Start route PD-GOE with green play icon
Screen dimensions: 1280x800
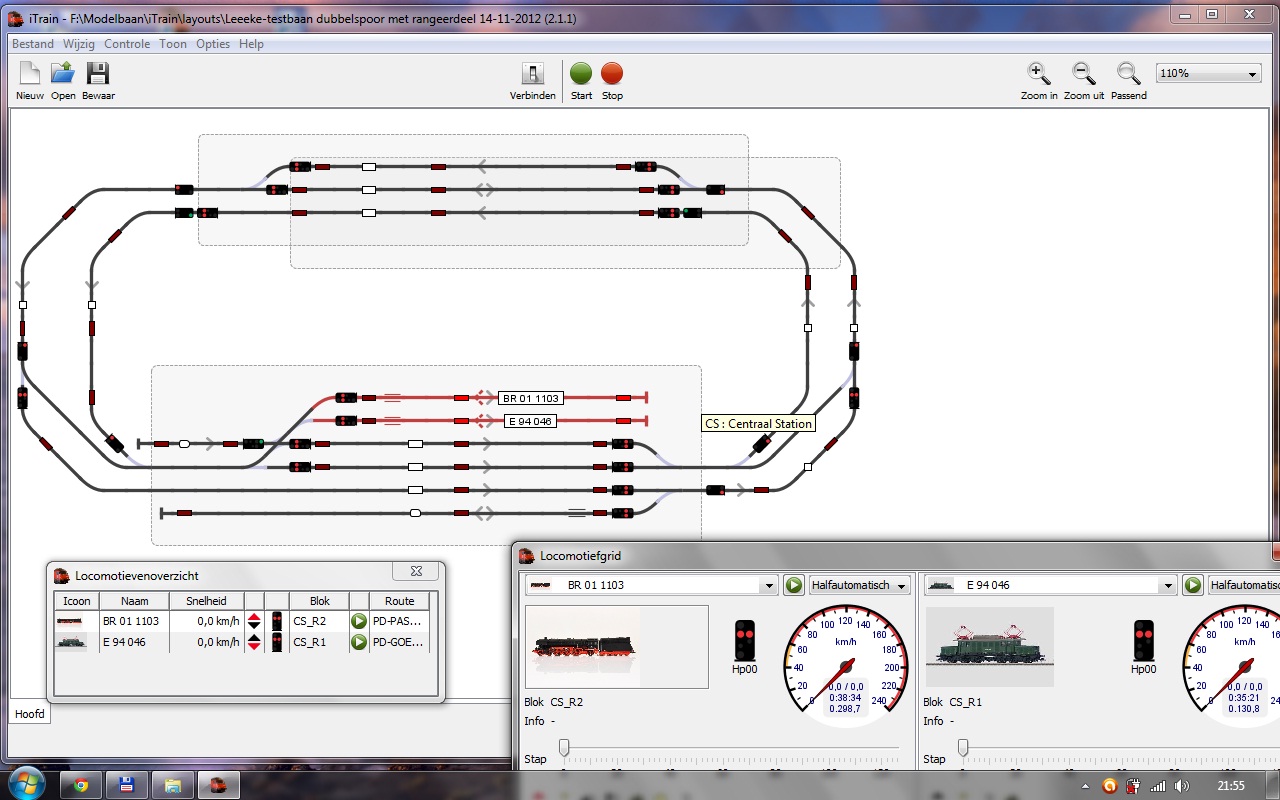pyautogui.click(x=359, y=642)
